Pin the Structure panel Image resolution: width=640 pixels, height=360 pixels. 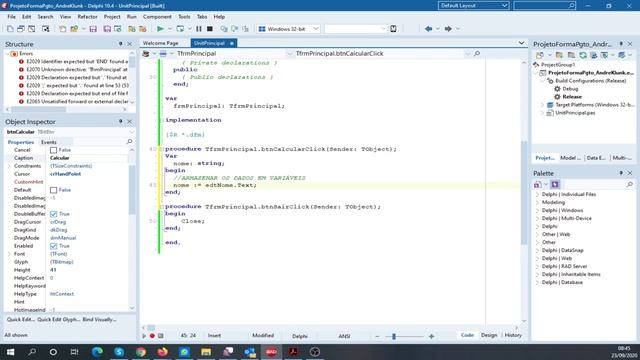(120, 44)
